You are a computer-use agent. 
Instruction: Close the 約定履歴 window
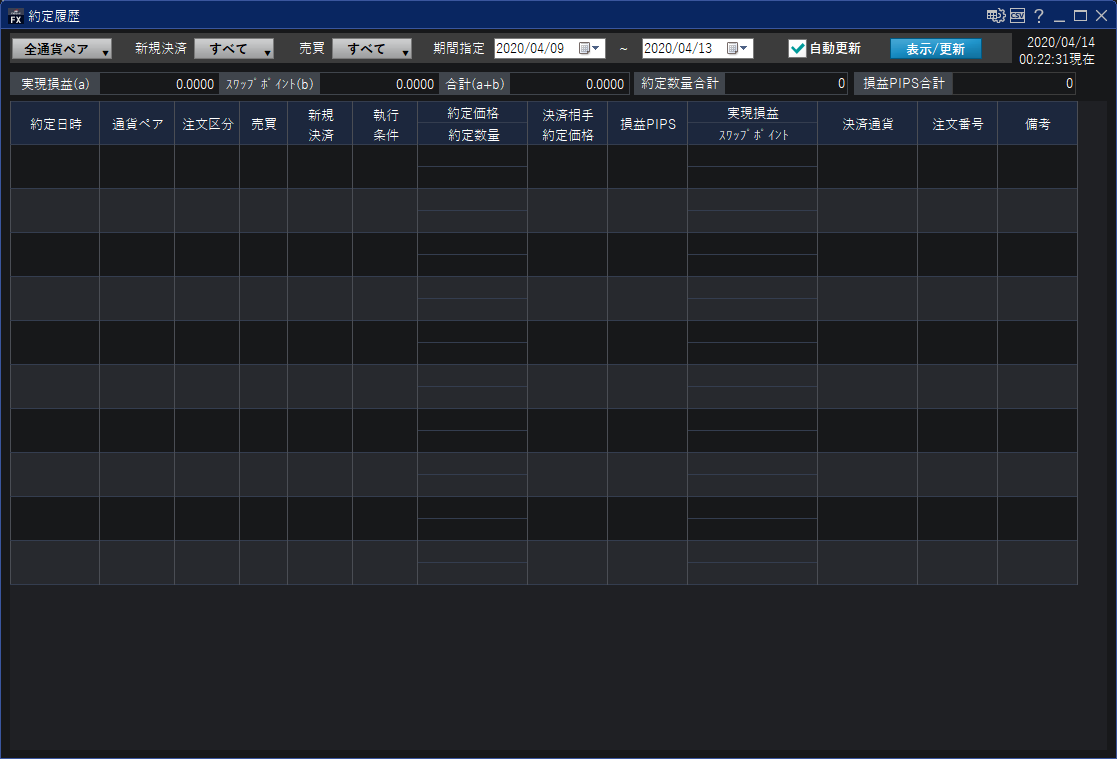click(1101, 15)
